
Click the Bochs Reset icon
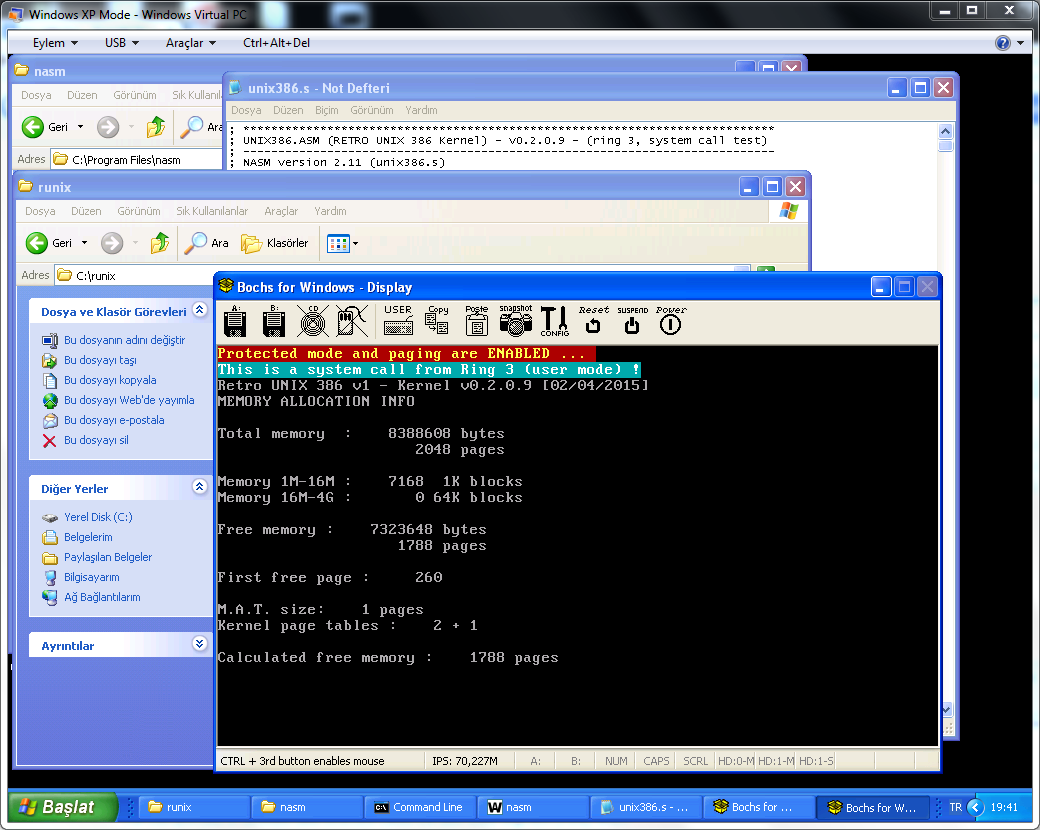(x=593, y=320)
